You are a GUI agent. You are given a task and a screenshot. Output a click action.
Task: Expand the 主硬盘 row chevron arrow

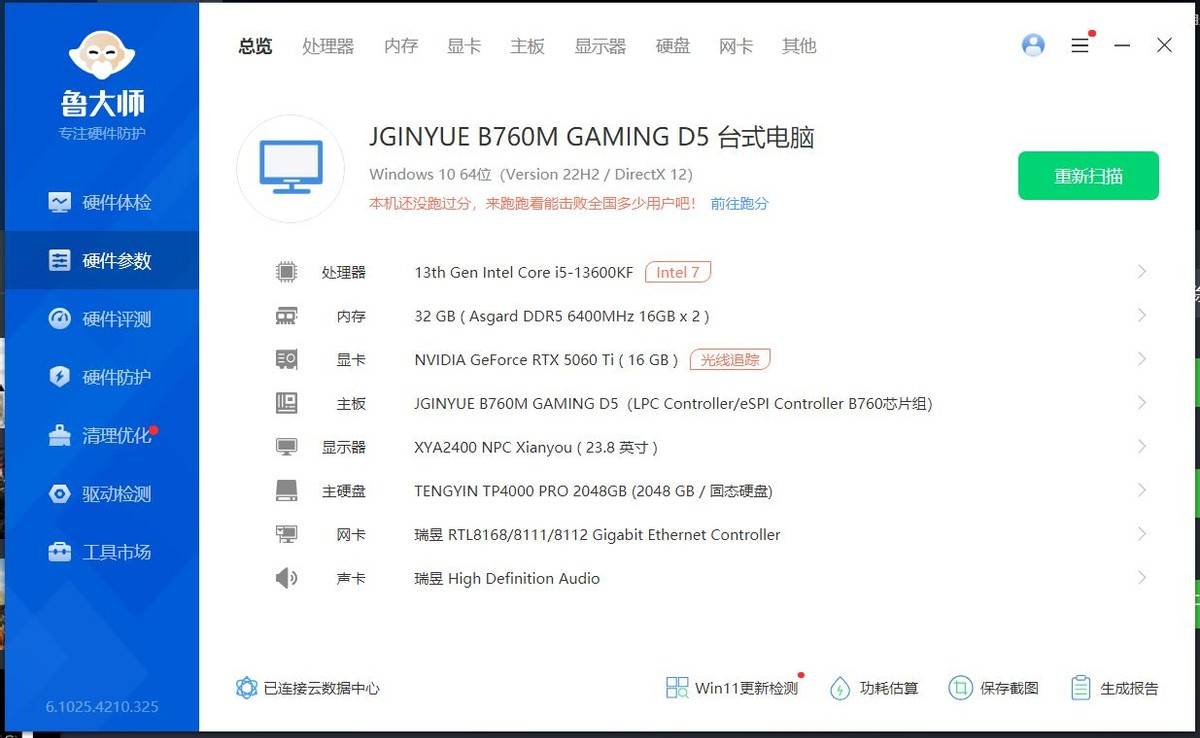pos(1141,490)
